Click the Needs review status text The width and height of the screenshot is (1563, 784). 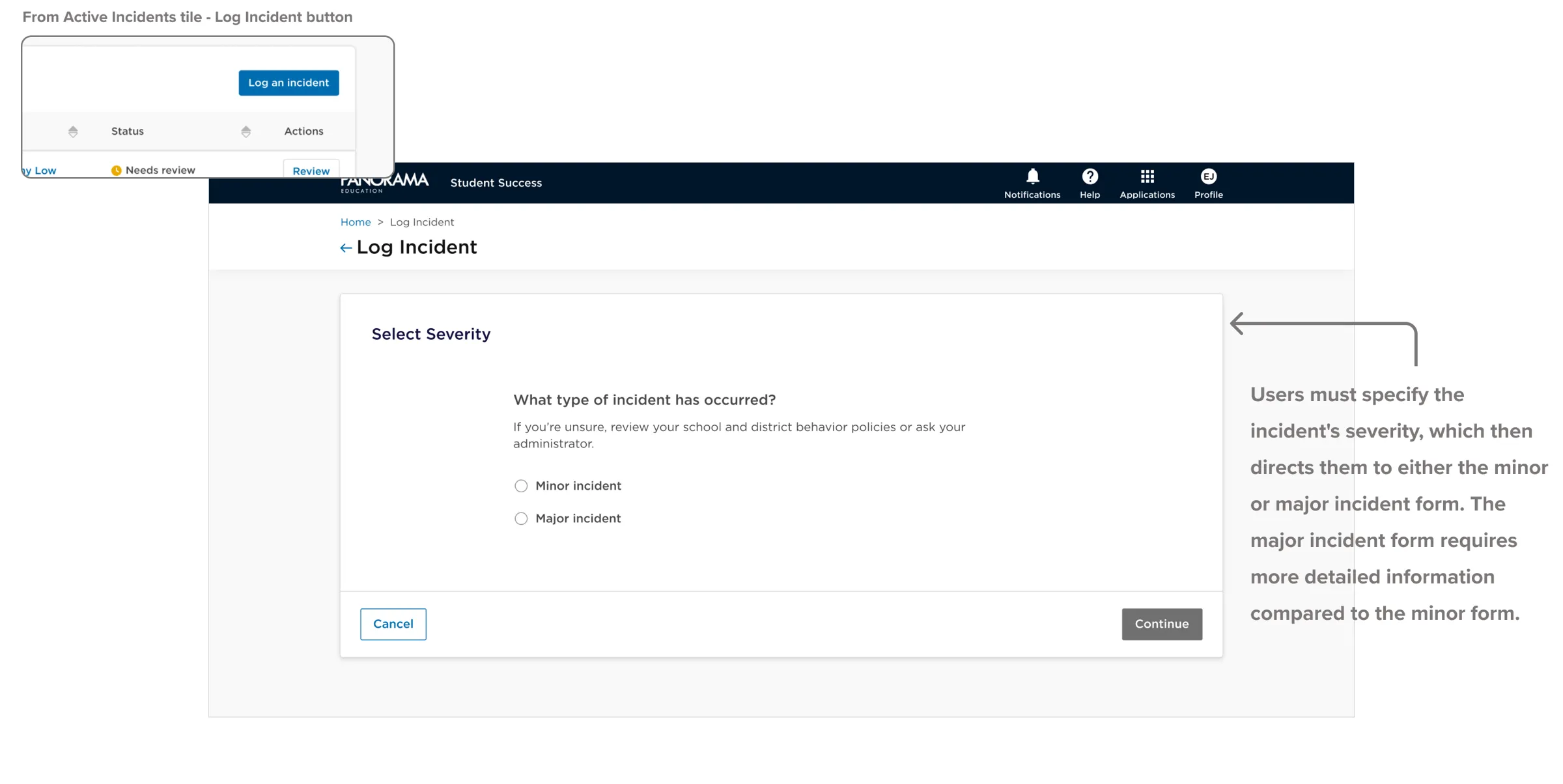[160, 170]
